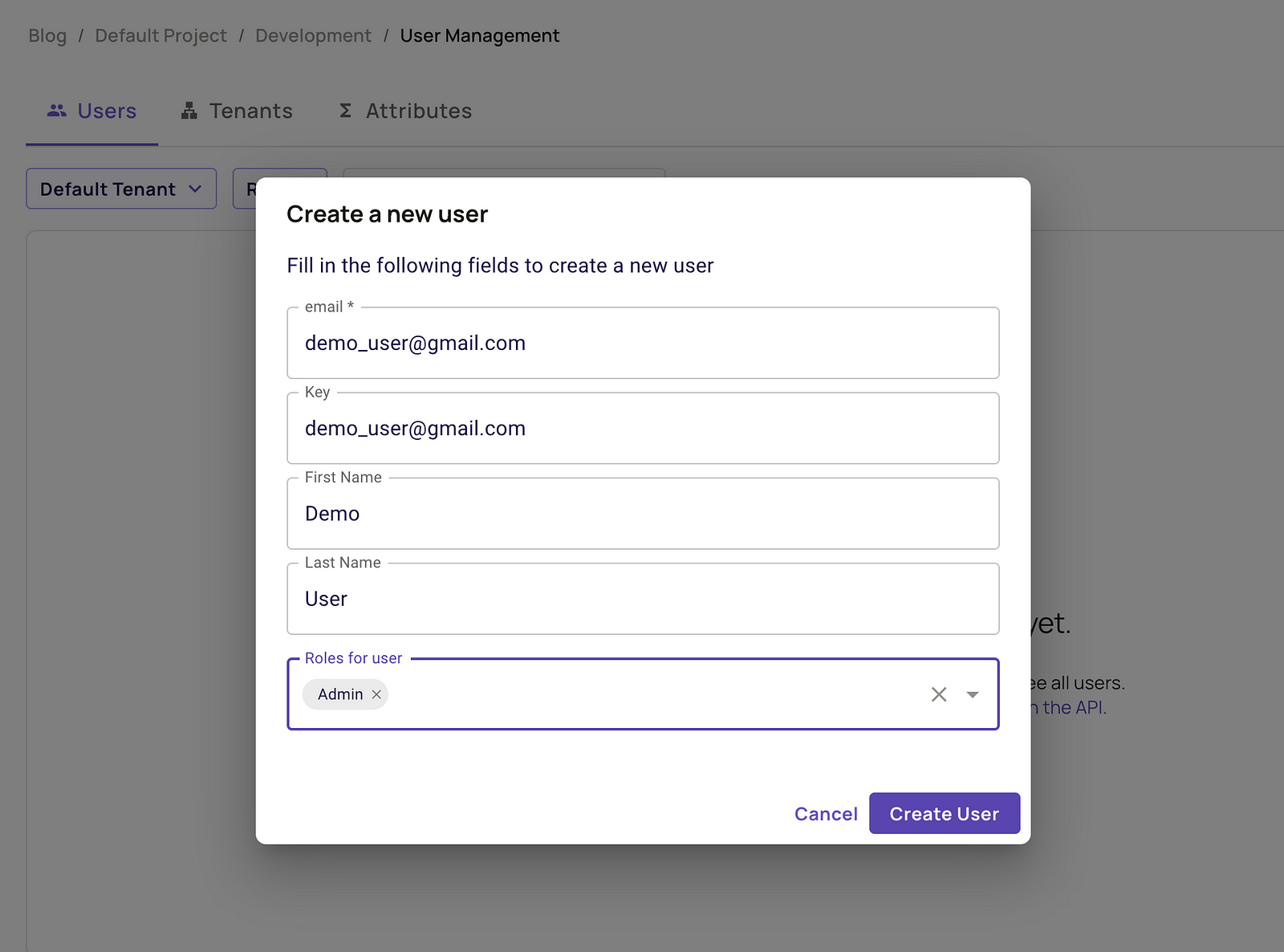This screenshot has height=952, width=1284.
Task: Click the Admin role chip
Action: (340, 694)
